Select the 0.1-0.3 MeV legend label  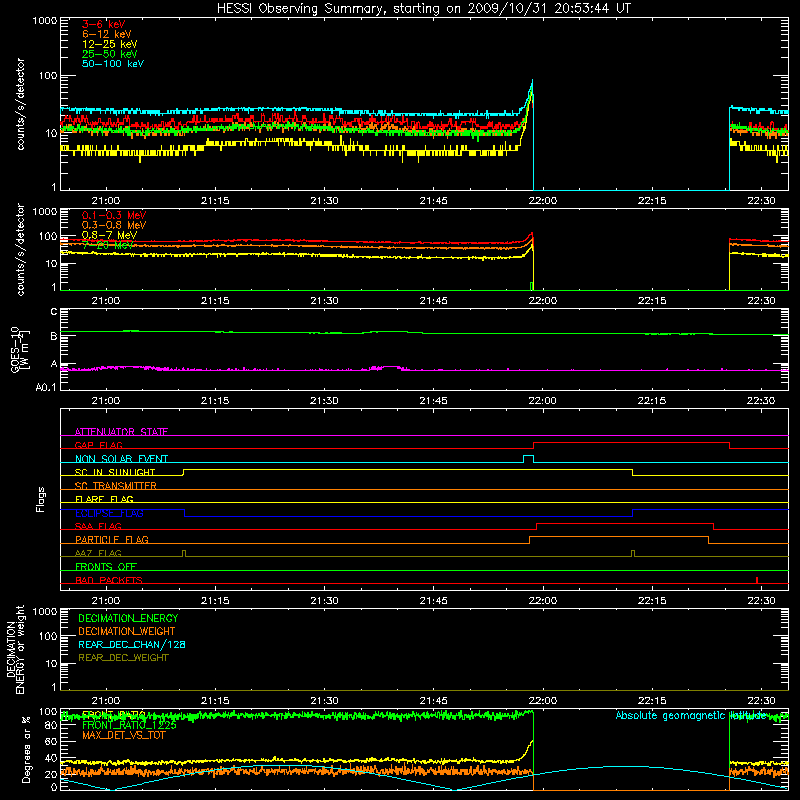(114, 215)
